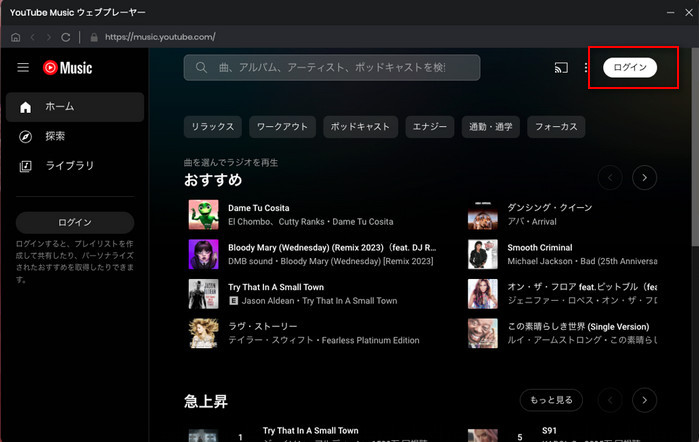Select the ワークアウト mood chip
The image size is (699, 442).
pyautogui.click(x=282, y=127)
